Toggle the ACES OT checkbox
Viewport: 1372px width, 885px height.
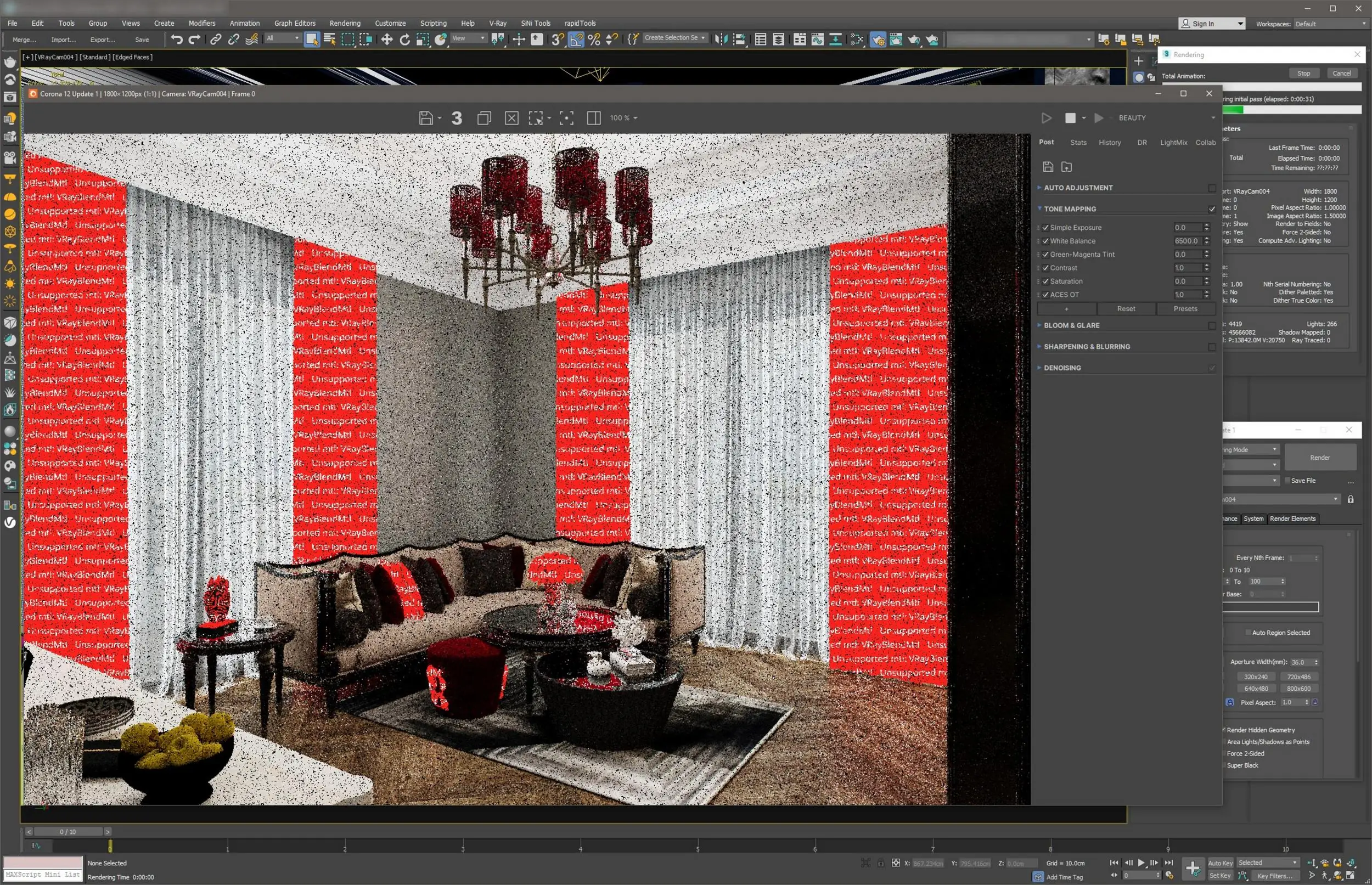[x=1045, y=295]
